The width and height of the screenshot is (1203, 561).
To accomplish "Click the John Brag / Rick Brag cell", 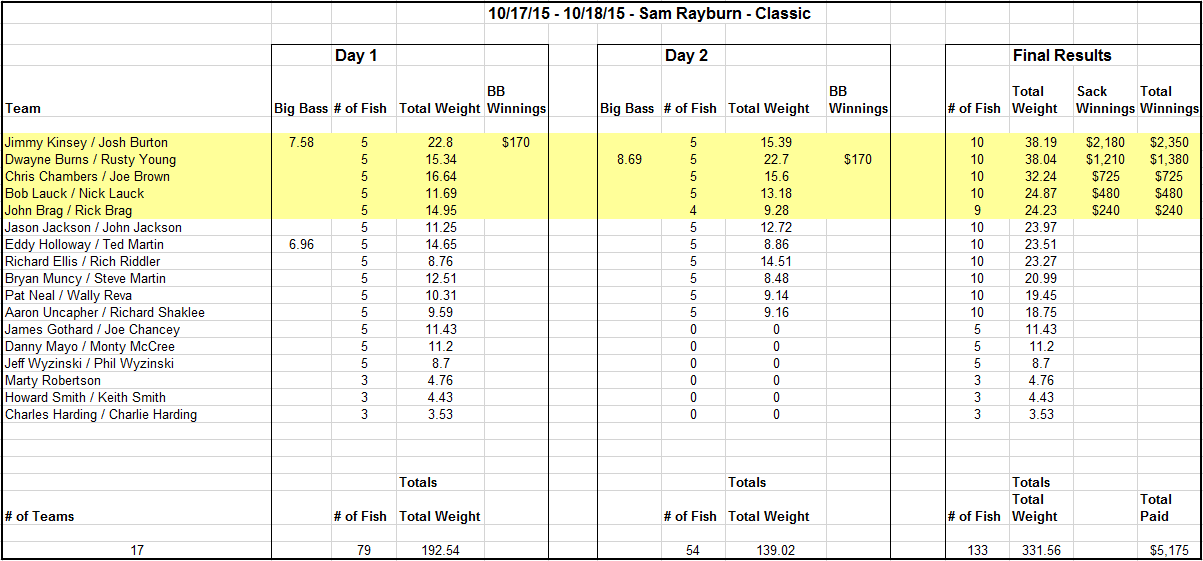I will 136,211.
